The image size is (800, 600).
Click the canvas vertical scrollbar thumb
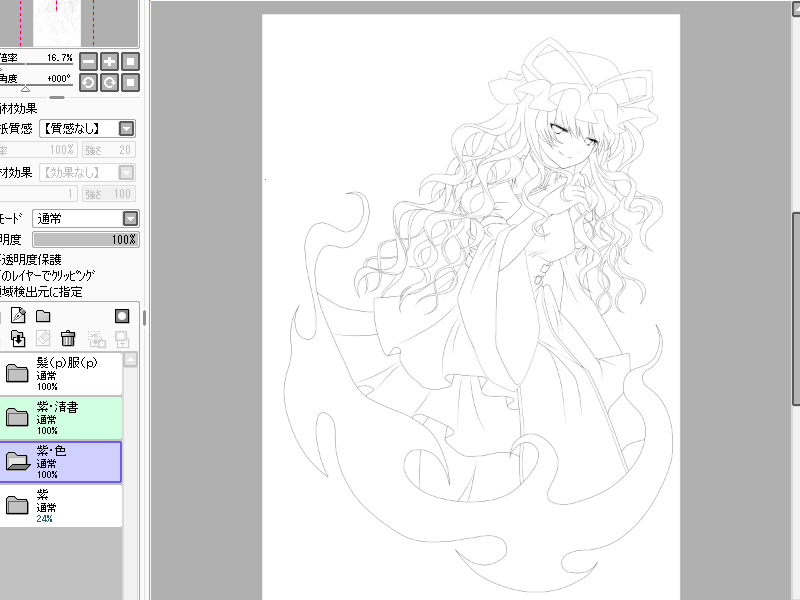(795, 309)
